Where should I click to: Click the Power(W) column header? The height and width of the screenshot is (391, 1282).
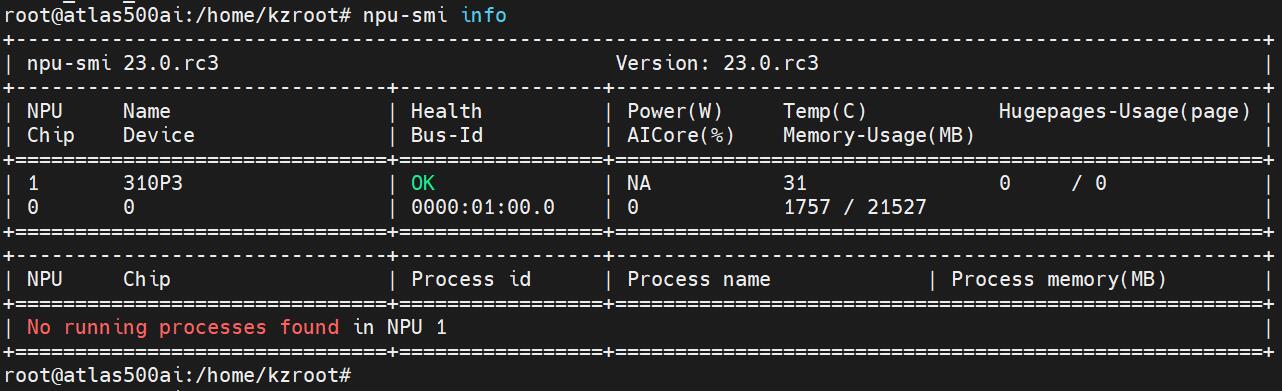tap(675, 111)
